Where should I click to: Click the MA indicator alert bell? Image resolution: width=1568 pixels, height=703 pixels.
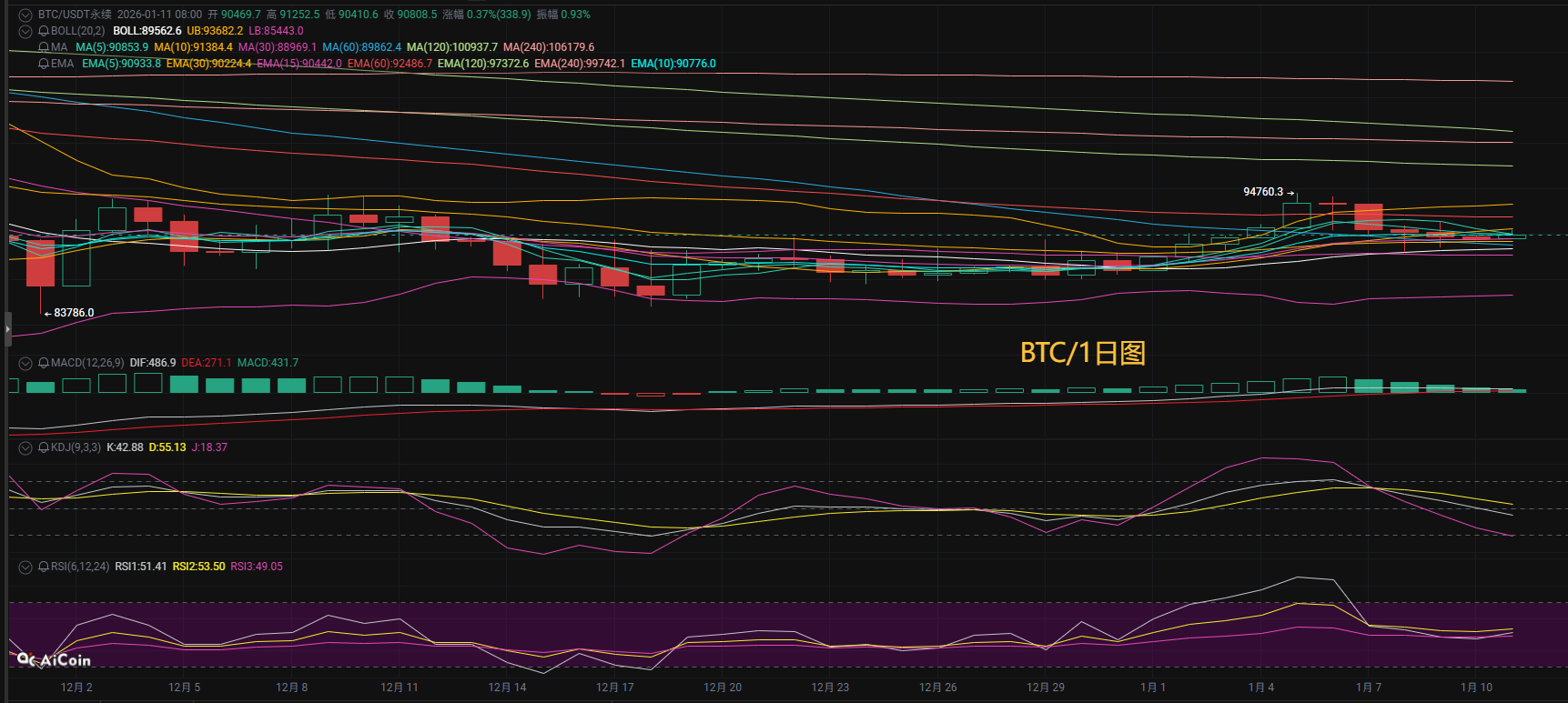44,47
